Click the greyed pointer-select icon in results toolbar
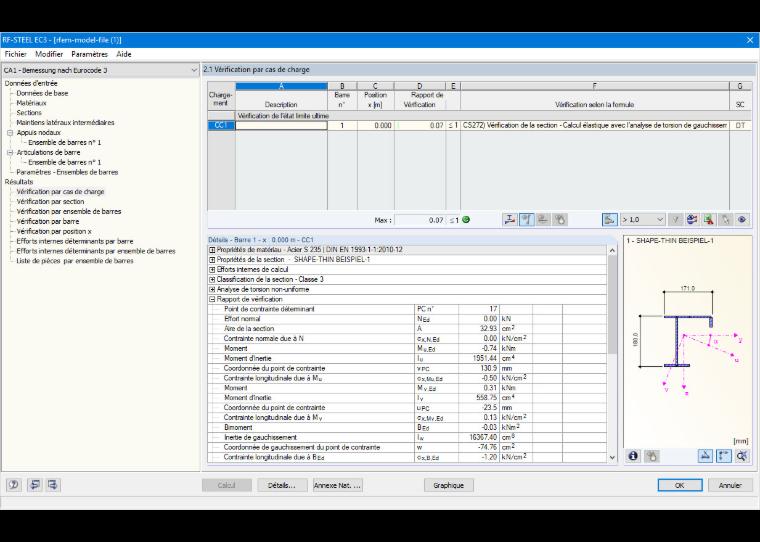 725,220
